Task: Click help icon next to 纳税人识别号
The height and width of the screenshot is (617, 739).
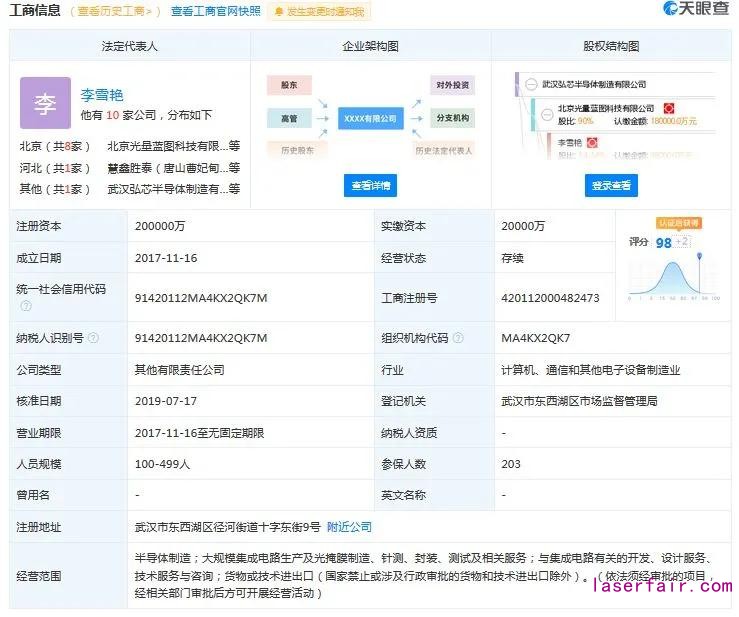Action: (93, 338)
